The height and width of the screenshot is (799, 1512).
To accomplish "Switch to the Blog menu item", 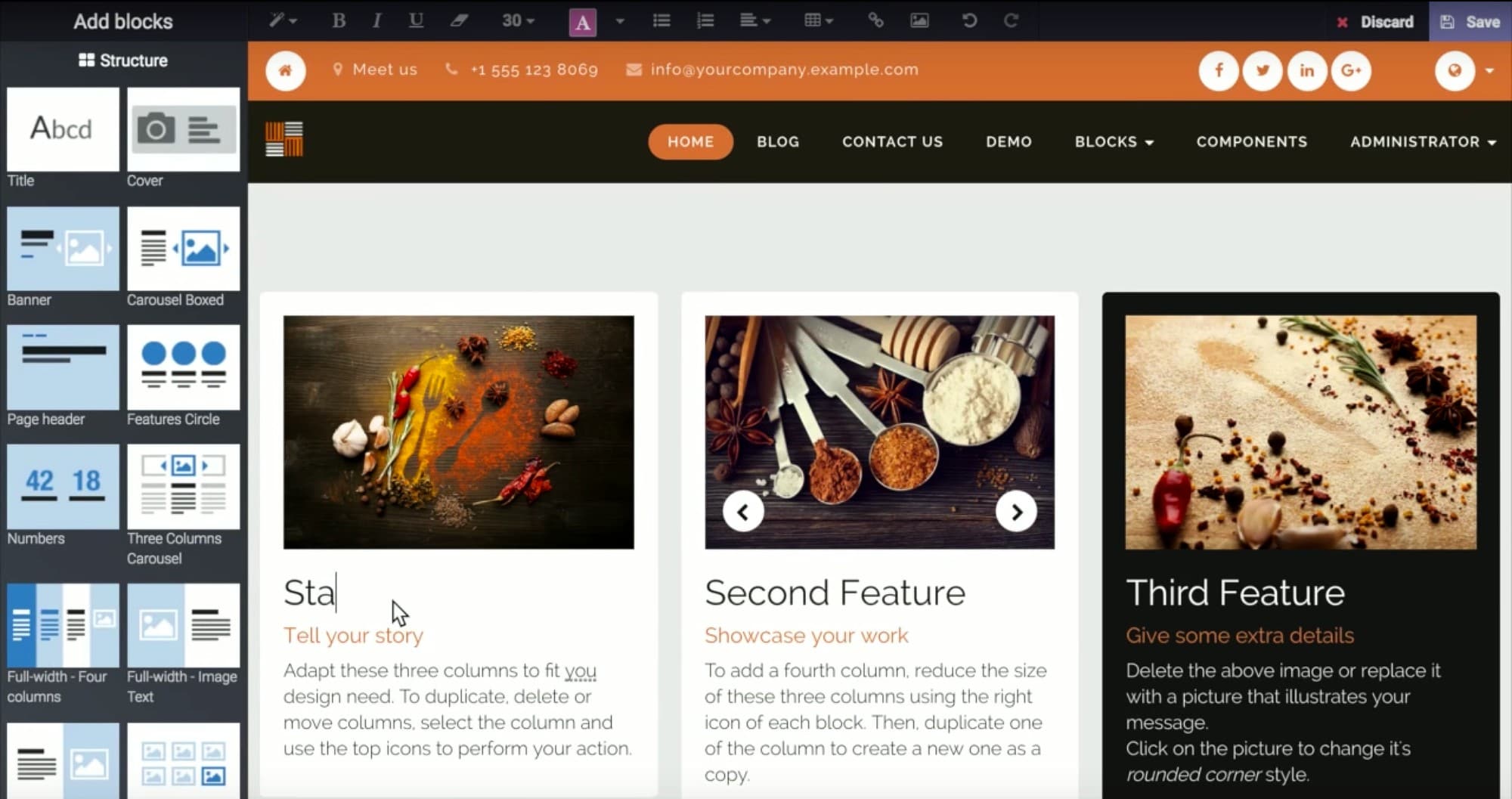I will click(x=777, y=141).
